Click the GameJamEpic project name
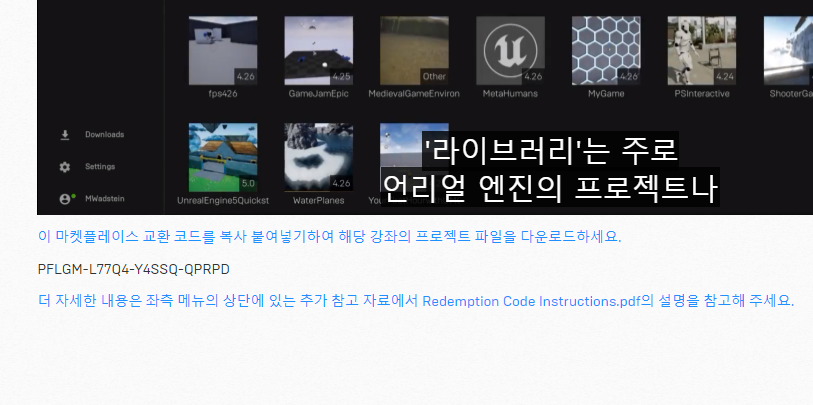This screenshot has height=405, width=813. click(318, 94)
